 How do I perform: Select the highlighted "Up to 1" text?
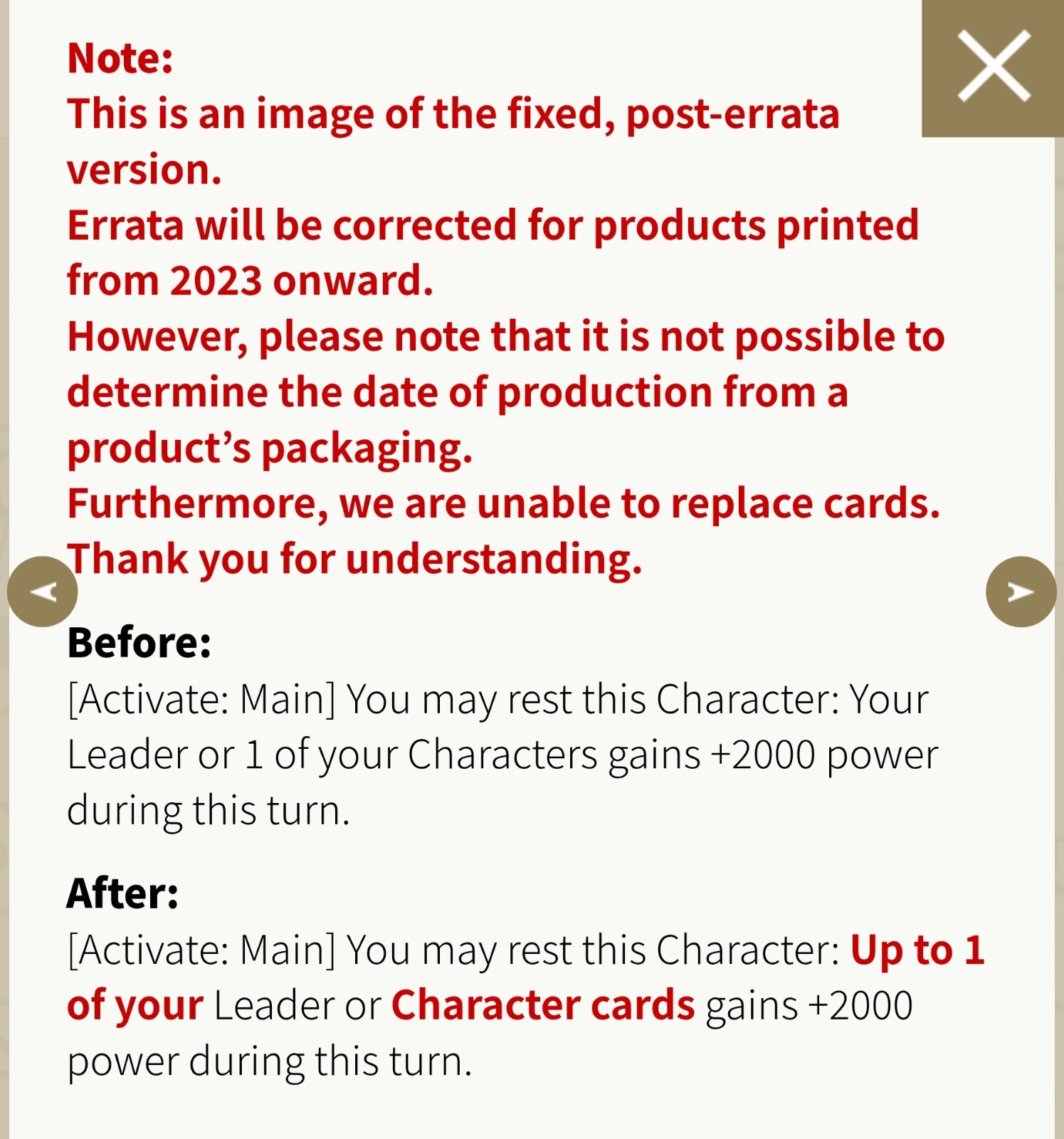pyautogui.click(x=917, y=950)
